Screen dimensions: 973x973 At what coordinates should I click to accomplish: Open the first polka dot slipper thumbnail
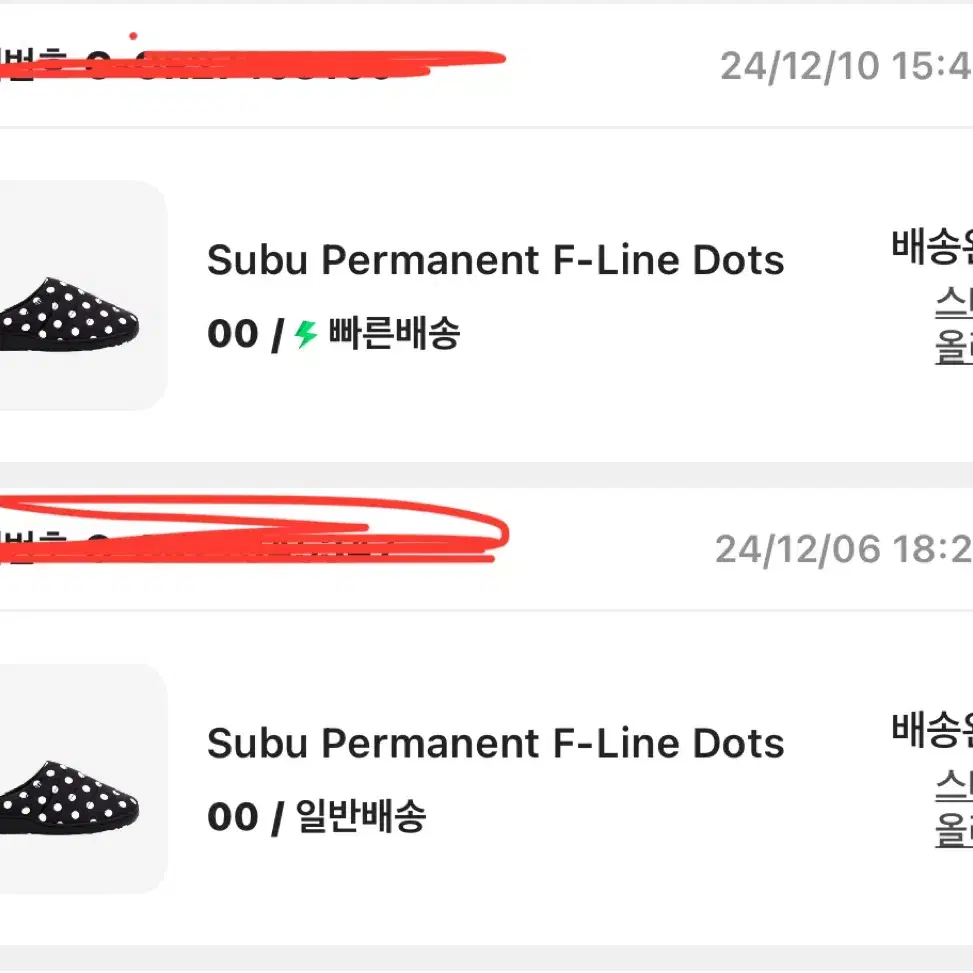pos(69,315)
